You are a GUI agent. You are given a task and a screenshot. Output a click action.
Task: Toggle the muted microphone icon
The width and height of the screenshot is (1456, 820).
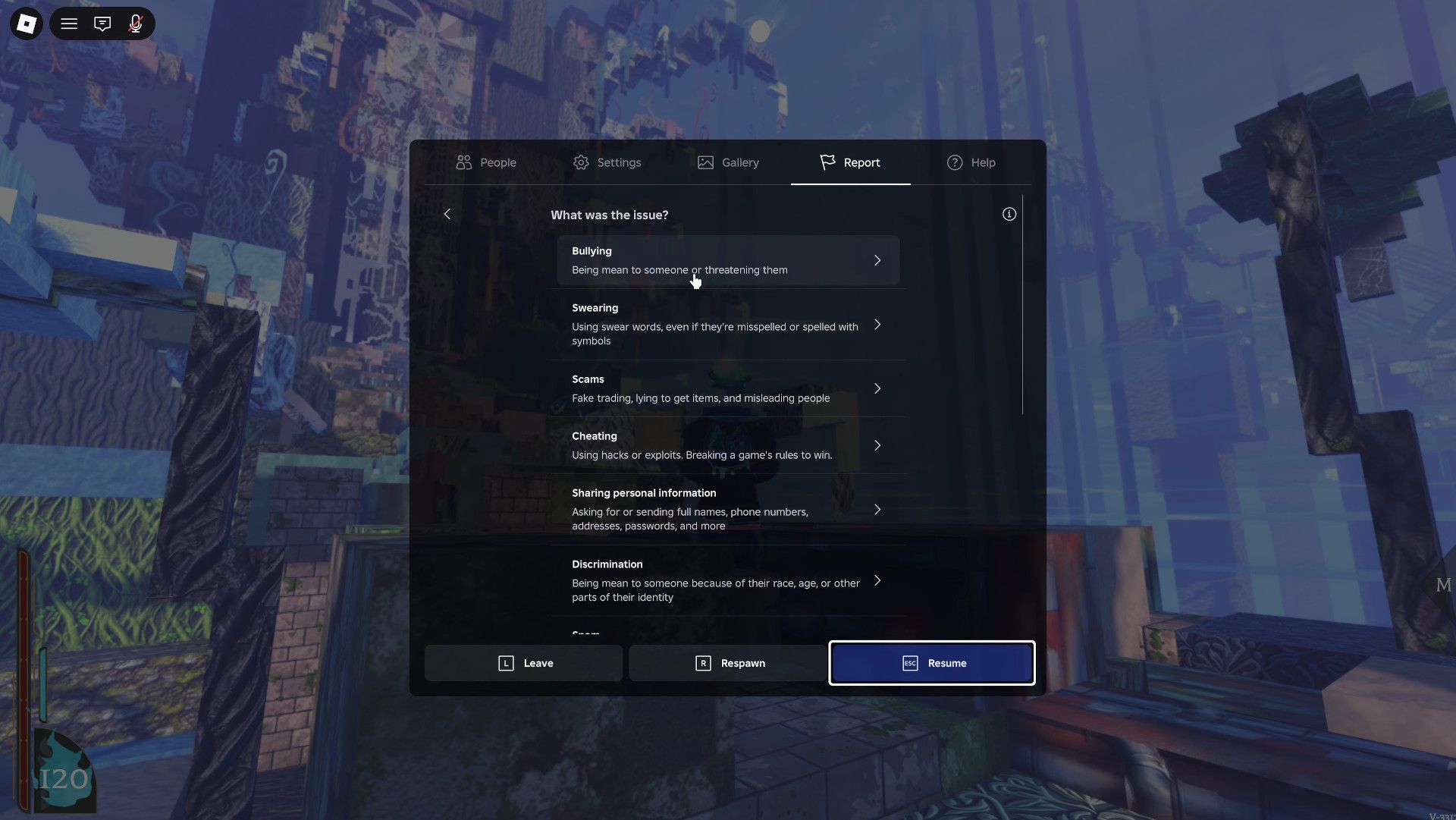pos(136,24)
